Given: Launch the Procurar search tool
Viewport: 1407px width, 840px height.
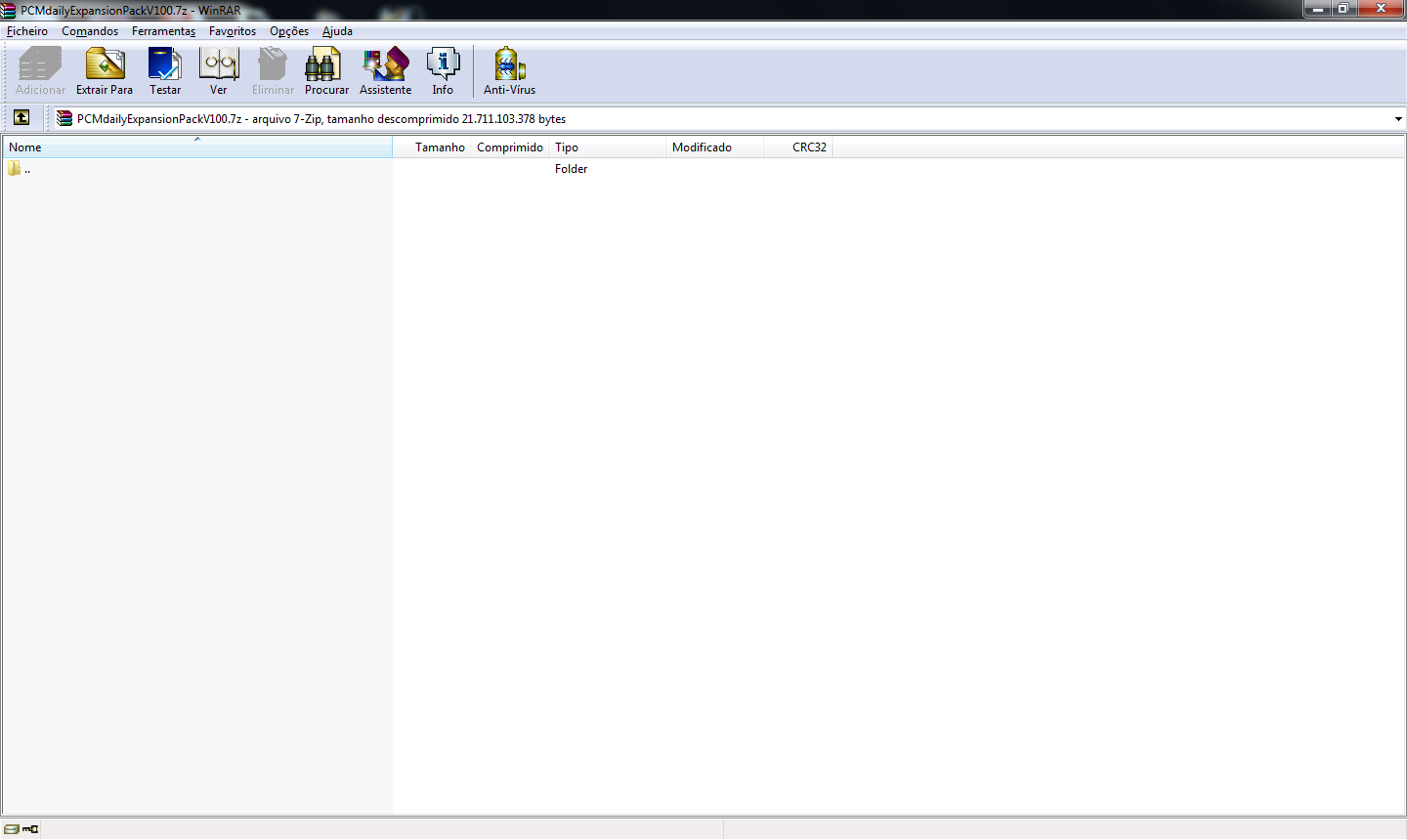Looking at the screenshot, I should [x=325, y=71].
